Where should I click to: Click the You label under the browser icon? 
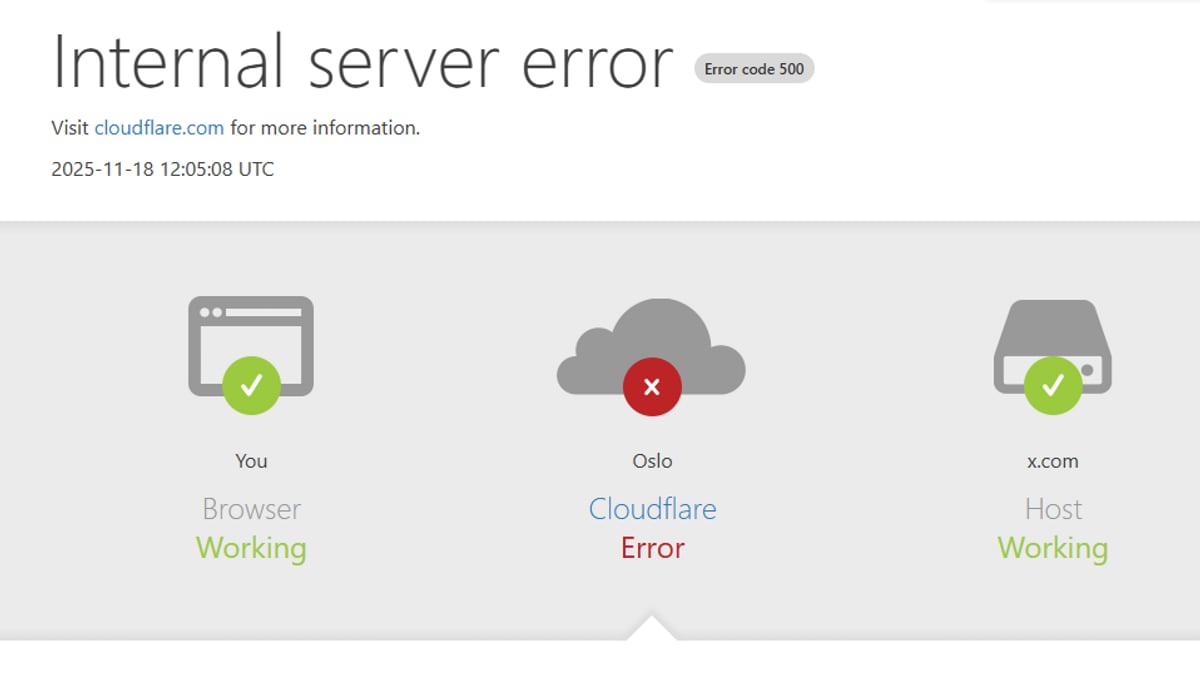click(x=251, y=461)
